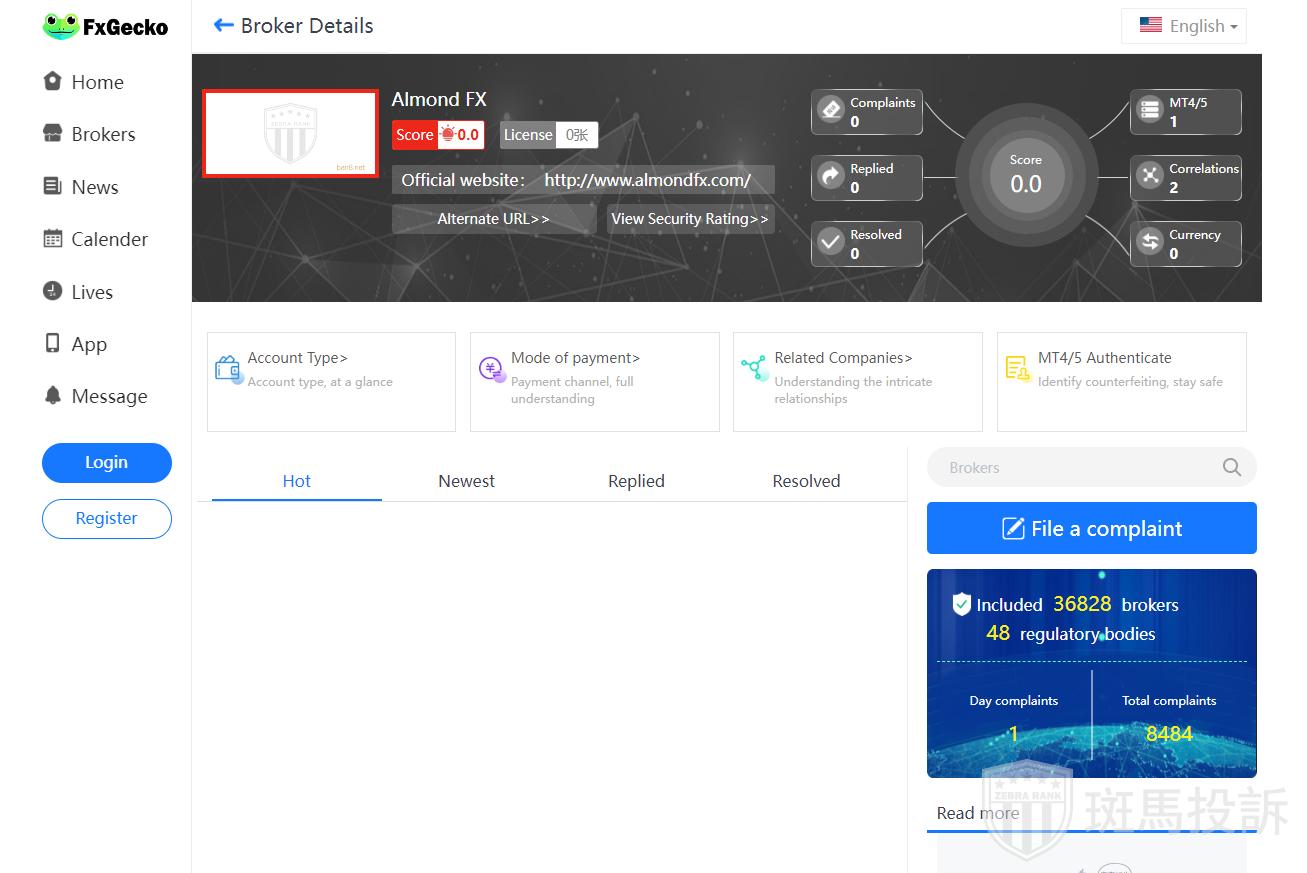Click the Almond FX broker logo thumbnail
This screenshot has width=1307, height=873.
[x=290, y=133]
